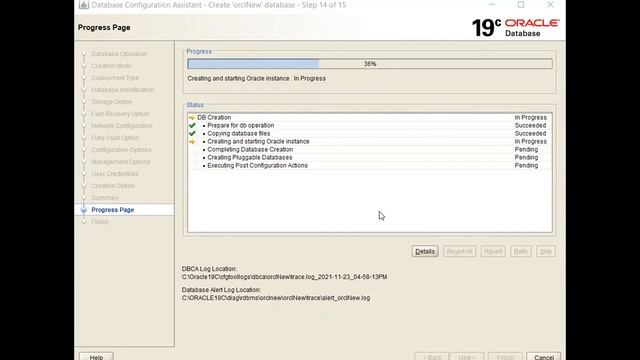Image resolution: width=640 pixels, height=360 pixels.
Task: Select Creation Option step in sidebar
Action: (112, 186)
